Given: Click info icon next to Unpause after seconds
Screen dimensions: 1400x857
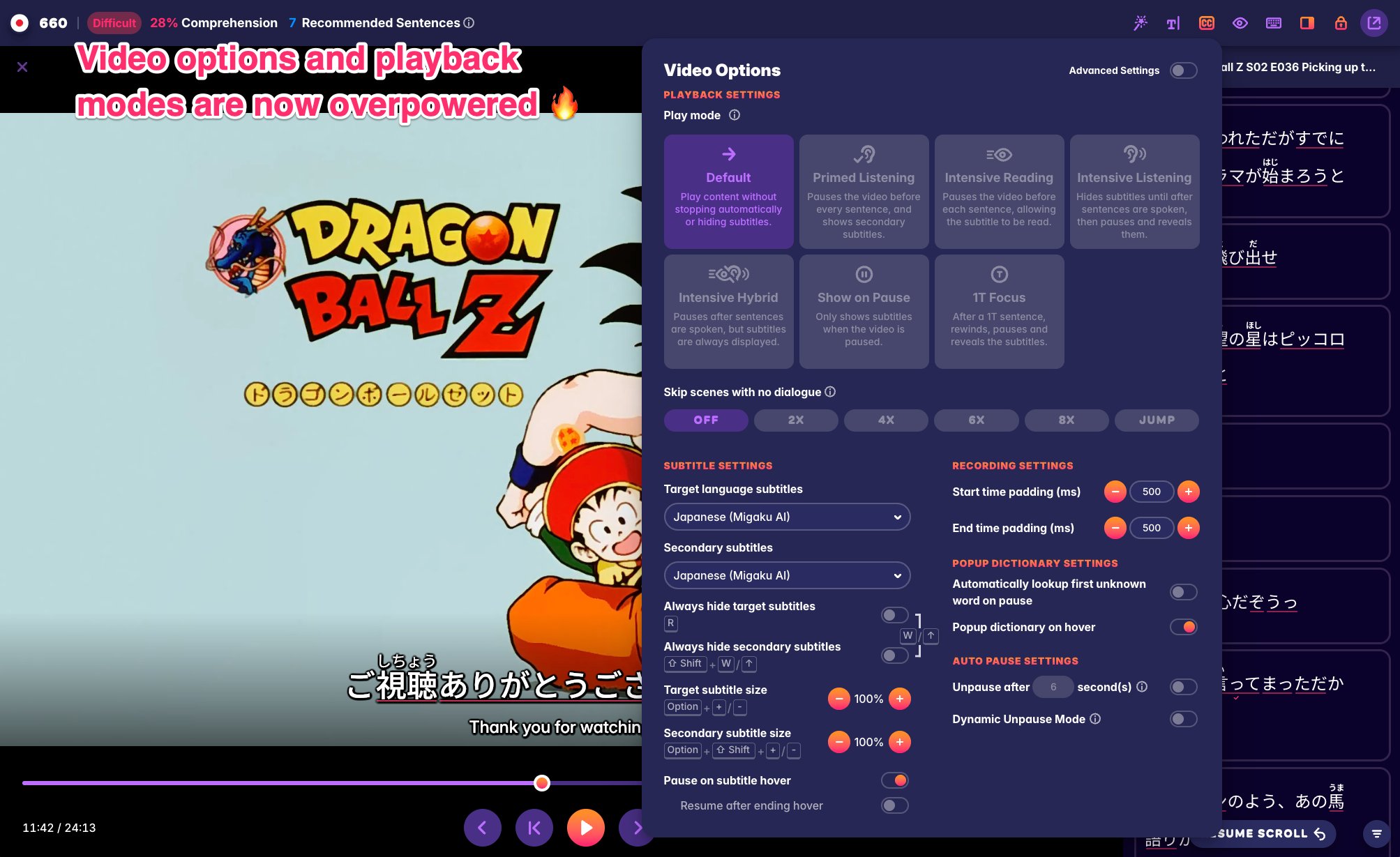Looking at the screenshot, I should point(1142,687).
